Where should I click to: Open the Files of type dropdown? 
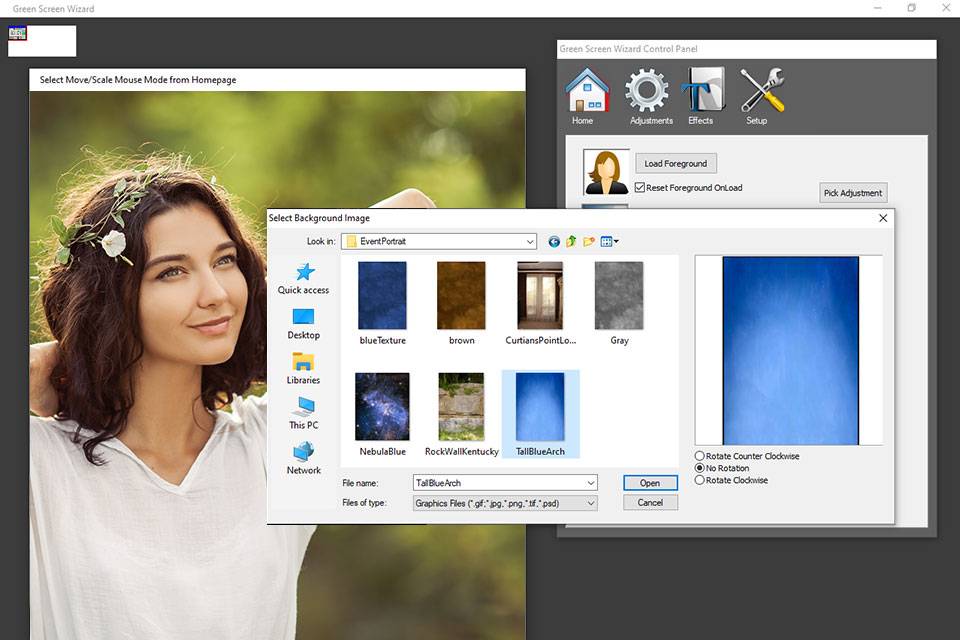(591, 504)
